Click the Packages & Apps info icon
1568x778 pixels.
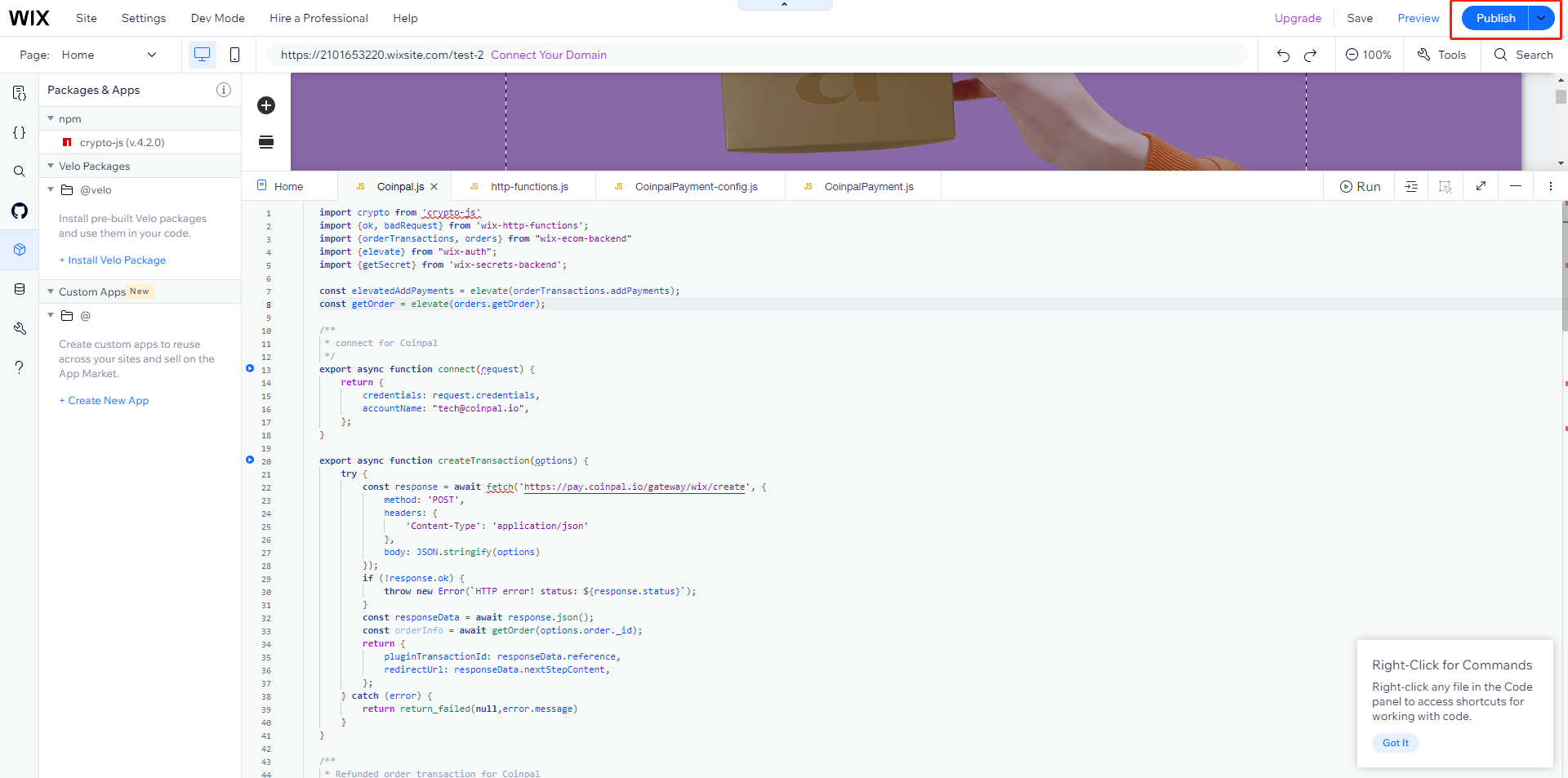[x=224, y=90]
